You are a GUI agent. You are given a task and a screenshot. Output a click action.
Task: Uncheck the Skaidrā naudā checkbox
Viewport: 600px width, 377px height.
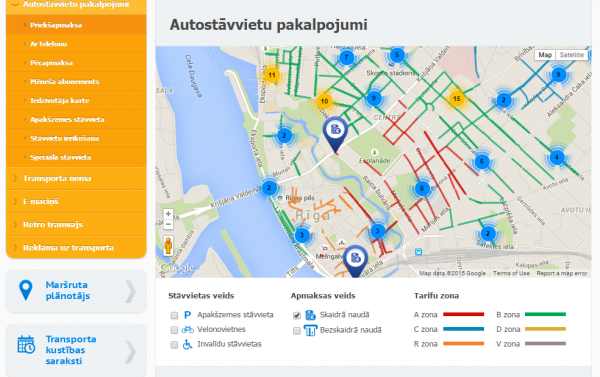click(x=297, y=315)
